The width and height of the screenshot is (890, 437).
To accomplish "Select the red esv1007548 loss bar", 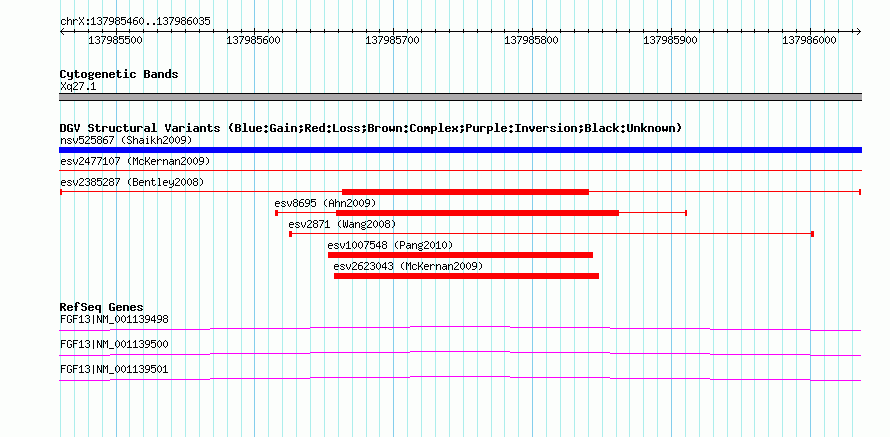I will click(x=460, y=255).
